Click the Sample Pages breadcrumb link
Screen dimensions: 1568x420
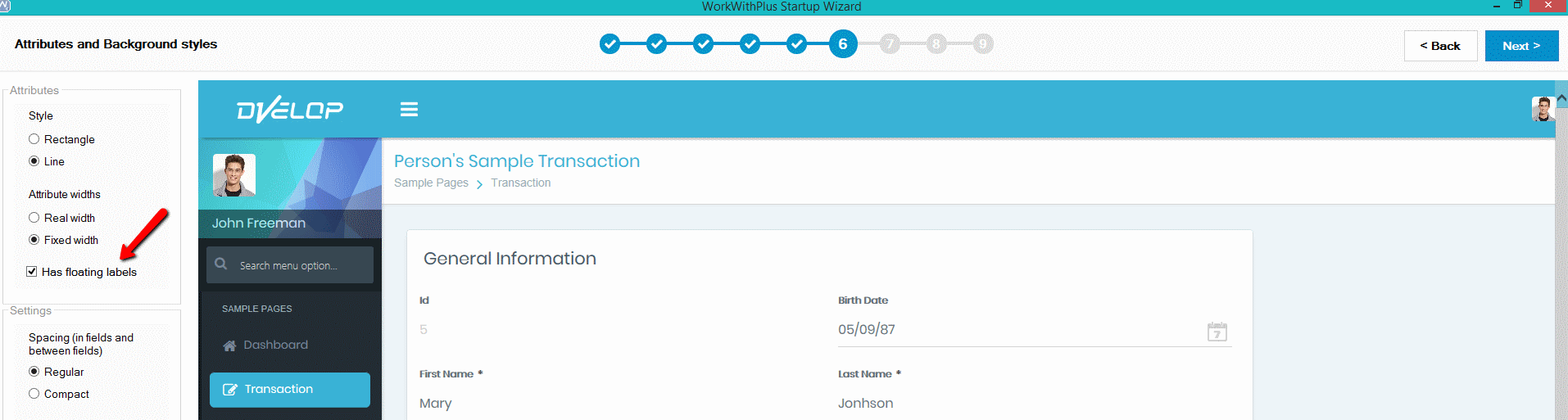pos(431,183)
